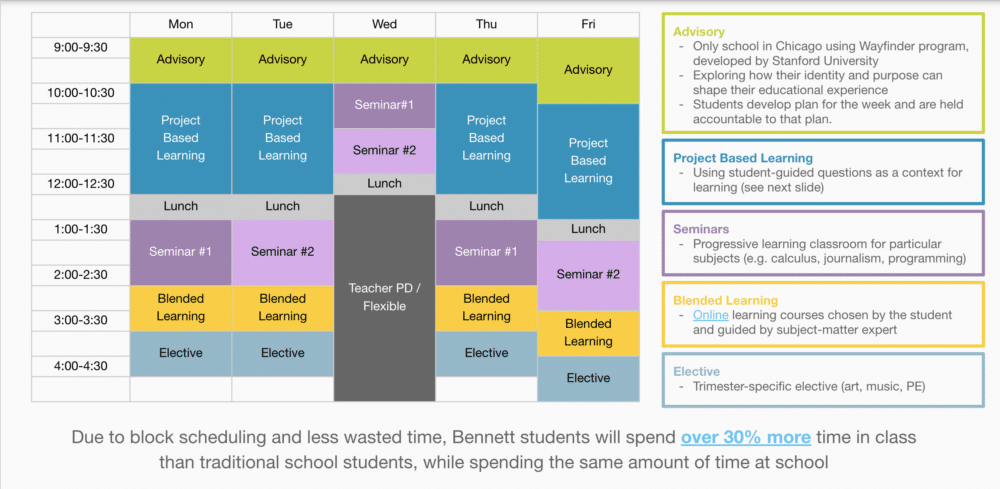Click Tuesday's Seminar #2 block
The height and width of the screenshot is (489, 1000).
[283, 252]
